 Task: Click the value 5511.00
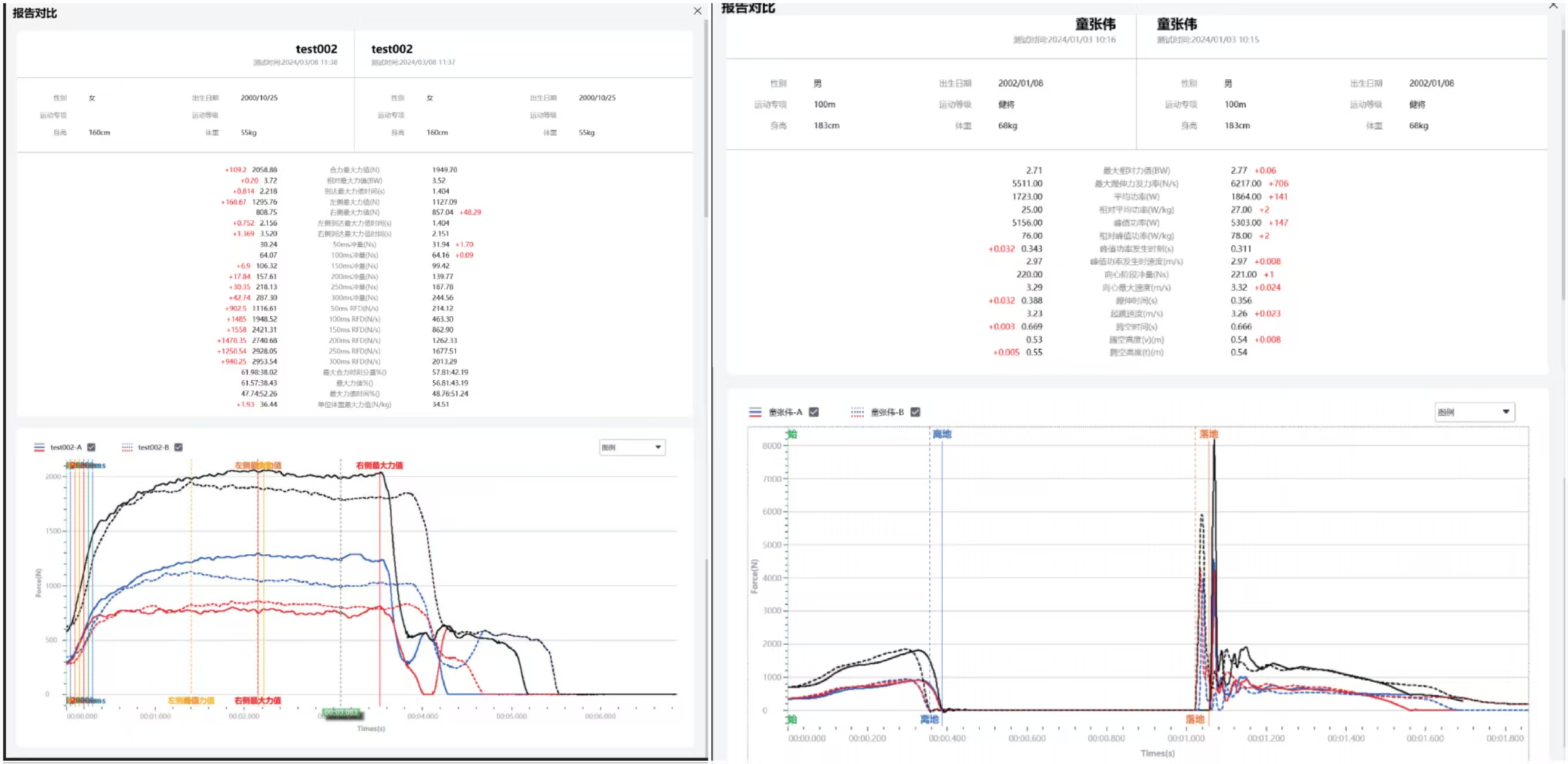(x=1027, y=183)
